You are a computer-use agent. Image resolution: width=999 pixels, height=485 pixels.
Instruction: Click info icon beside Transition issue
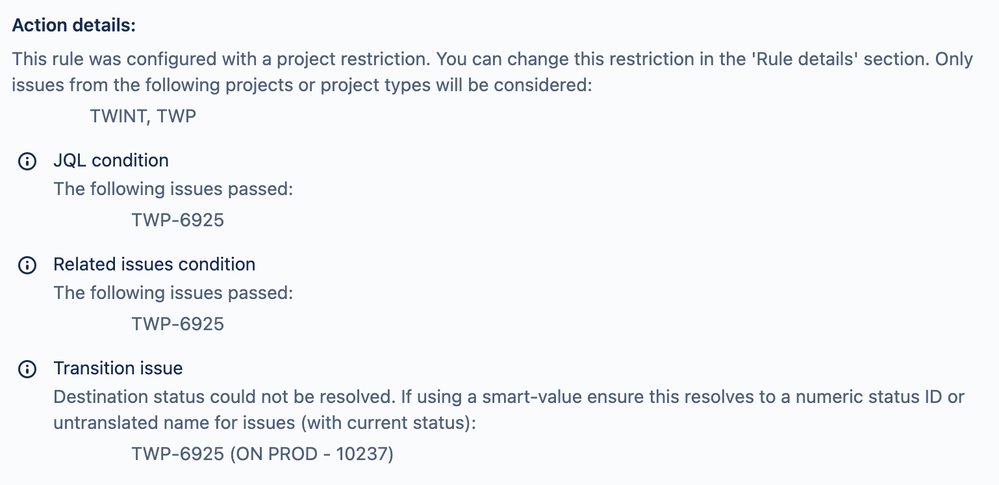click(27, 369)
